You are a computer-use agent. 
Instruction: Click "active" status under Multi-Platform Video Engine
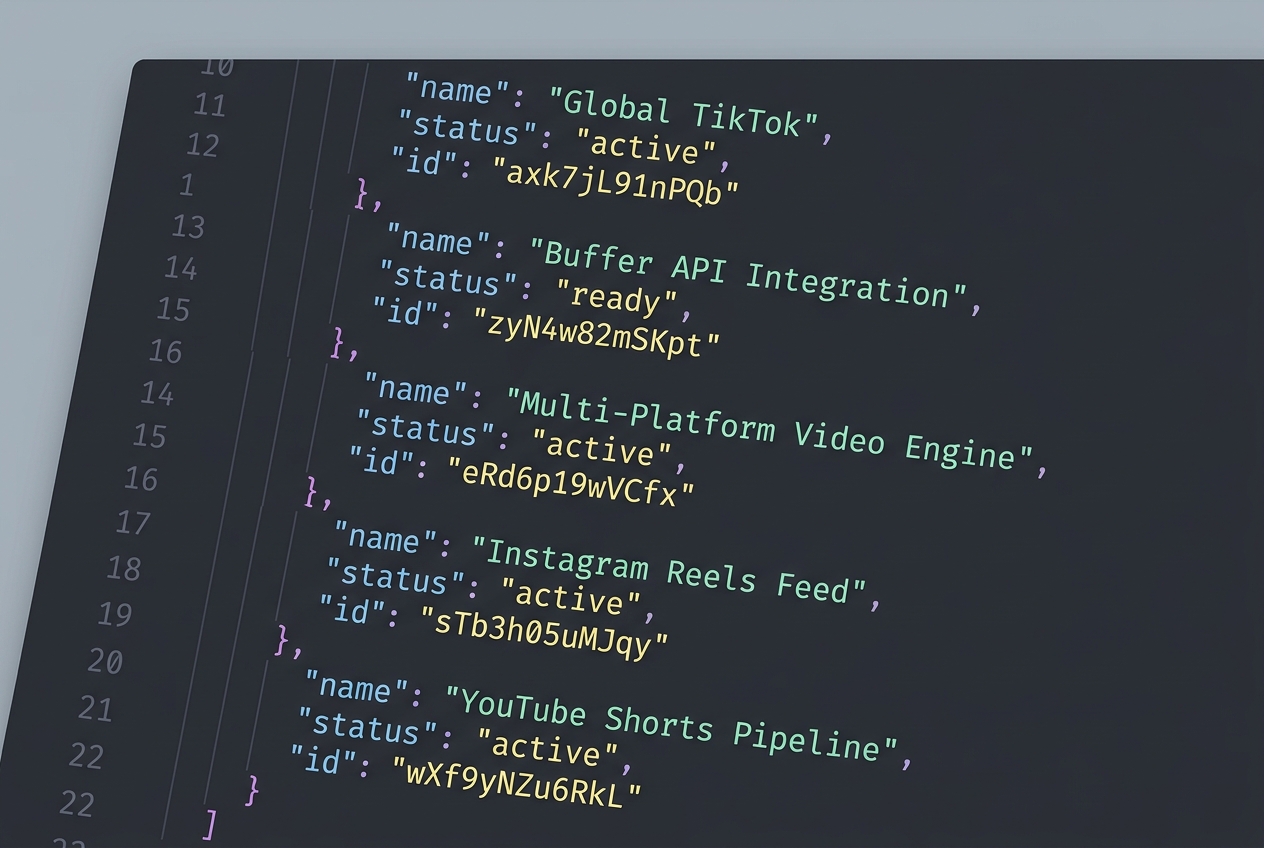click(601, 447)
